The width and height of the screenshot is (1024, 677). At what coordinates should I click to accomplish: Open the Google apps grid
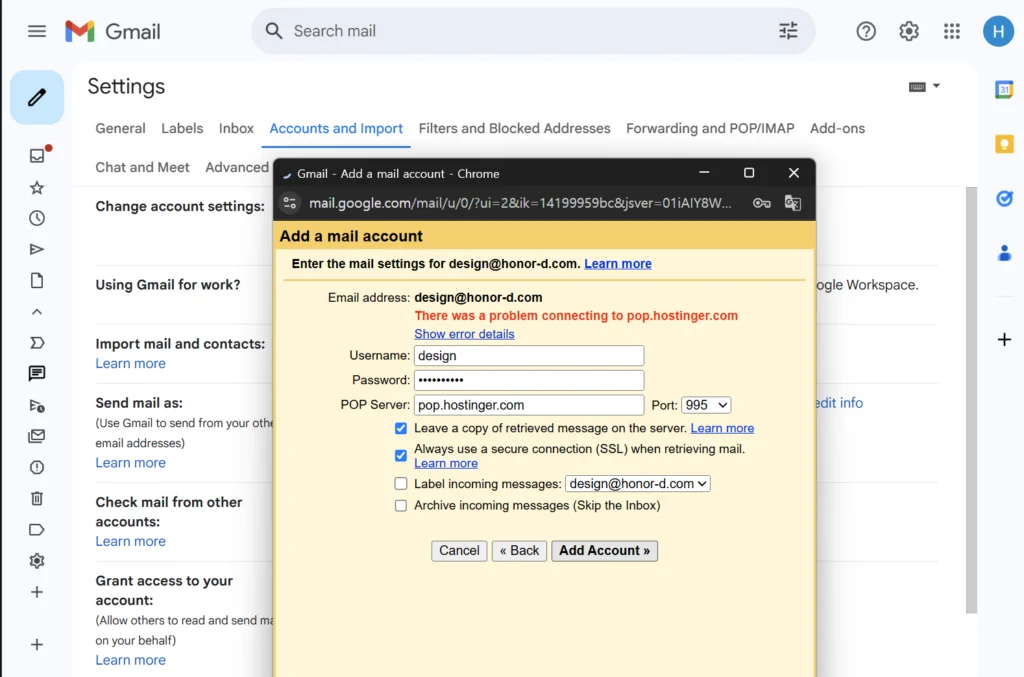952,31
